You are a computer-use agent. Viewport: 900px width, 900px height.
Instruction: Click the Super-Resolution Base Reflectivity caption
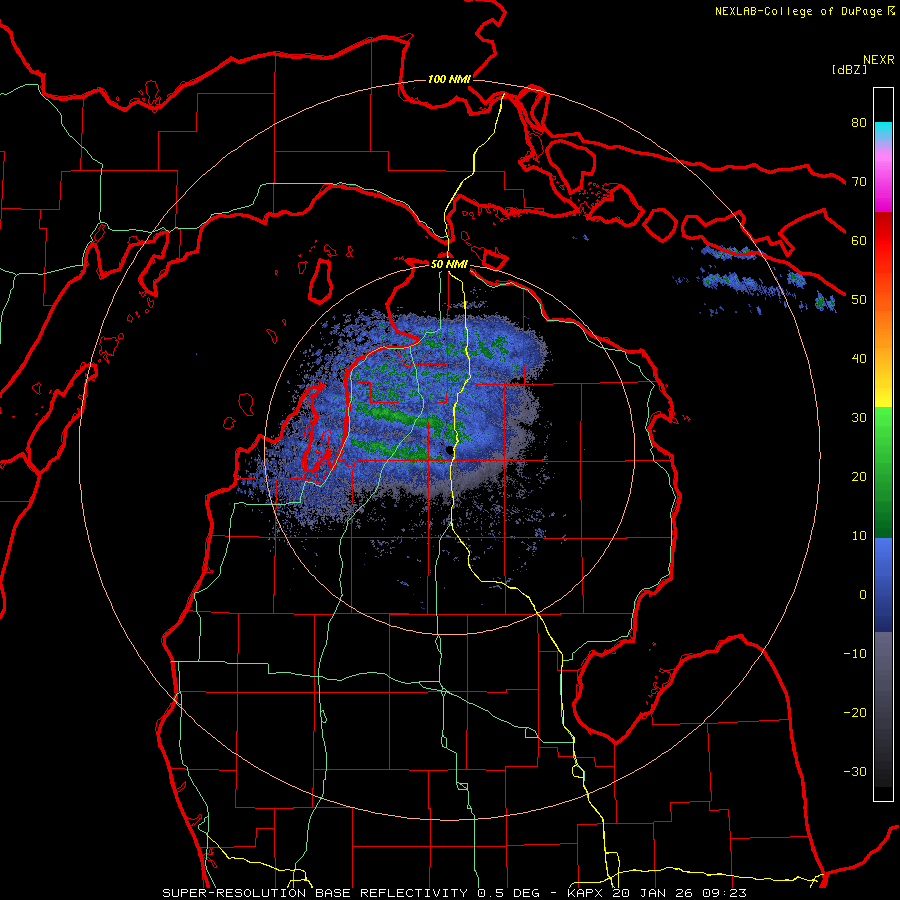(x=454, y=893)
